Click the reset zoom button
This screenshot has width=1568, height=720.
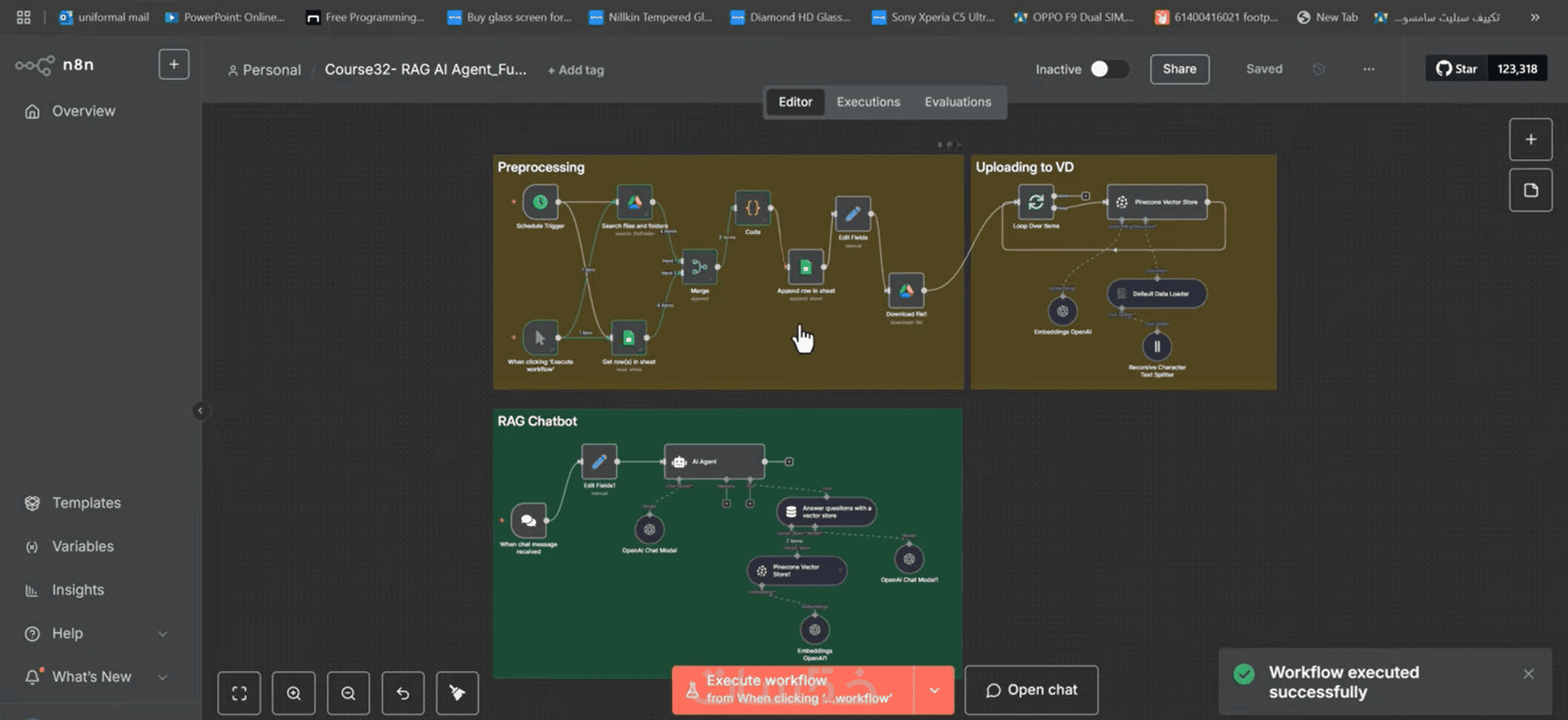coord(403,693)
